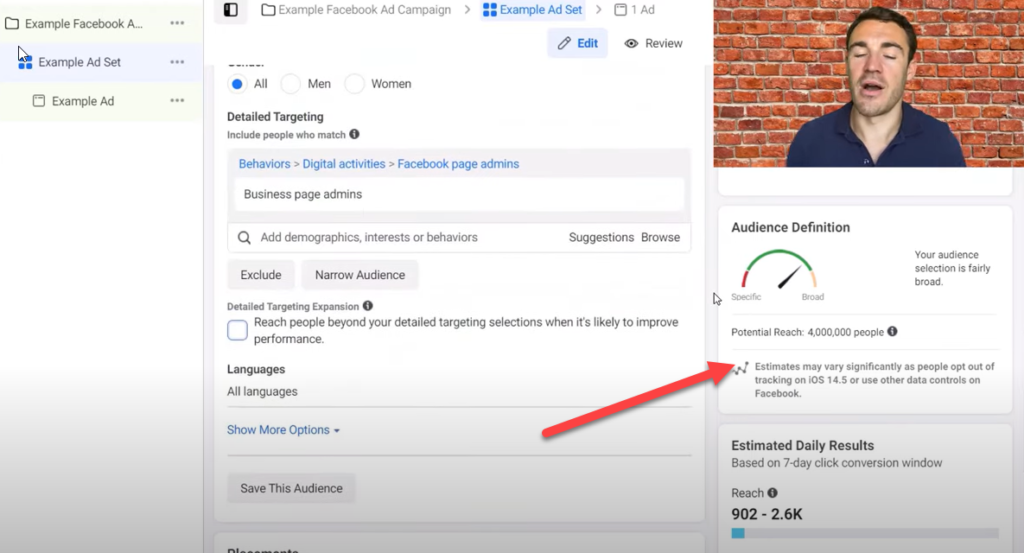Click the Potential Reach info icon
The image size is (1024, 553).
(892, 331)
